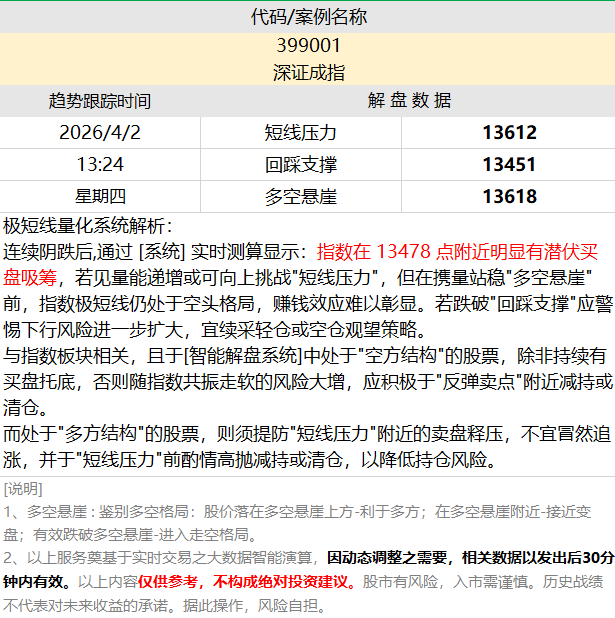Click the 多空悬崖 label in table

301,197
